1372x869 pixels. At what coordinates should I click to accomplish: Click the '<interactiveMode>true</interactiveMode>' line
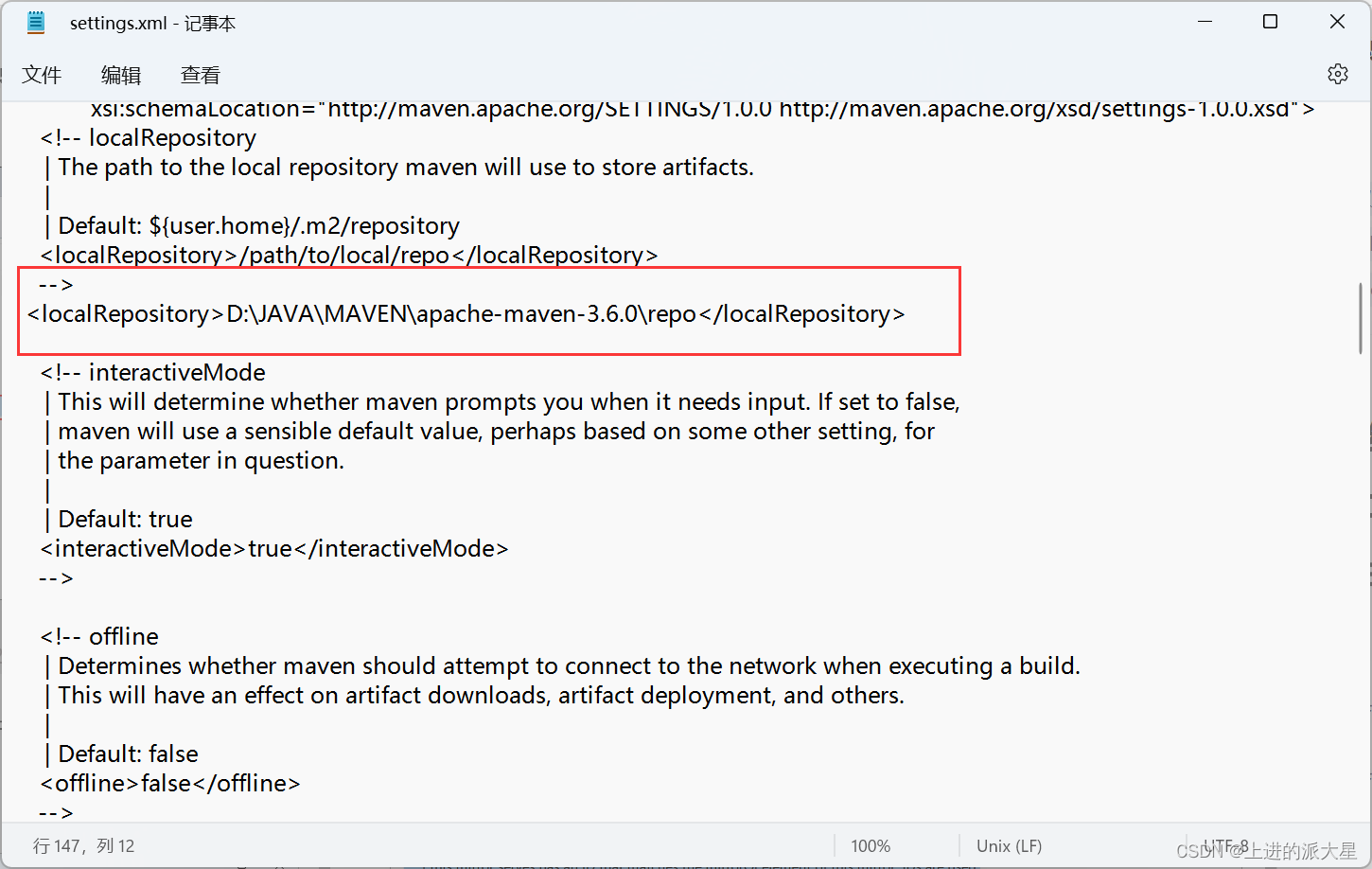click(273, 549)
